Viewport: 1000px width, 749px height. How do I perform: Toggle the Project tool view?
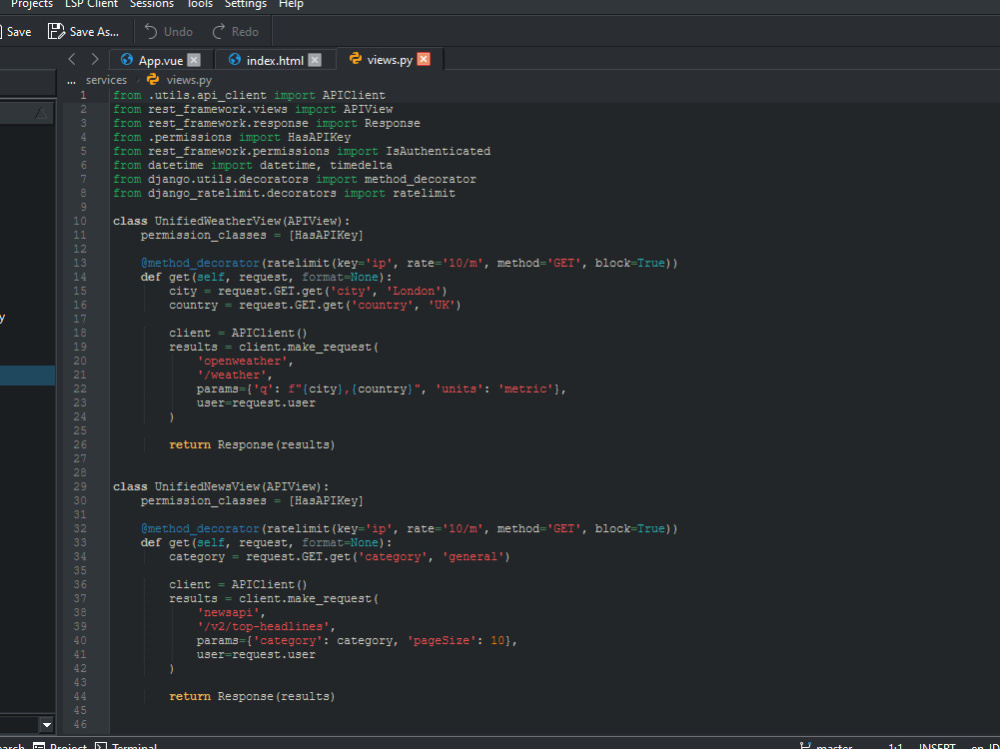tap(60, 745)
